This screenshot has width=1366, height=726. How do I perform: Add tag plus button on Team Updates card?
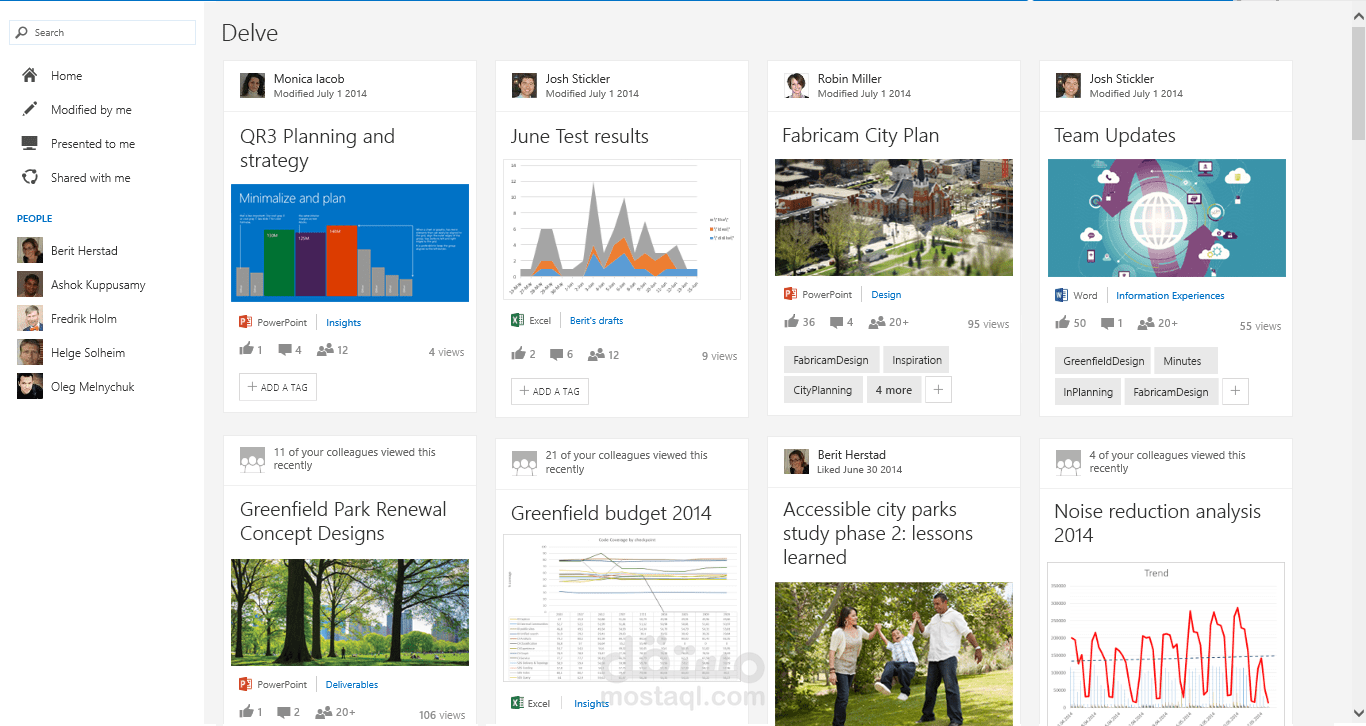click(1235, 392)
